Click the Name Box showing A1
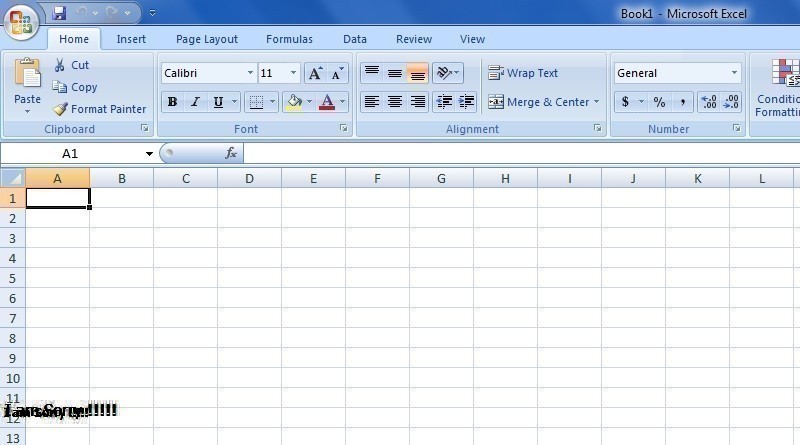 (70, 154)
